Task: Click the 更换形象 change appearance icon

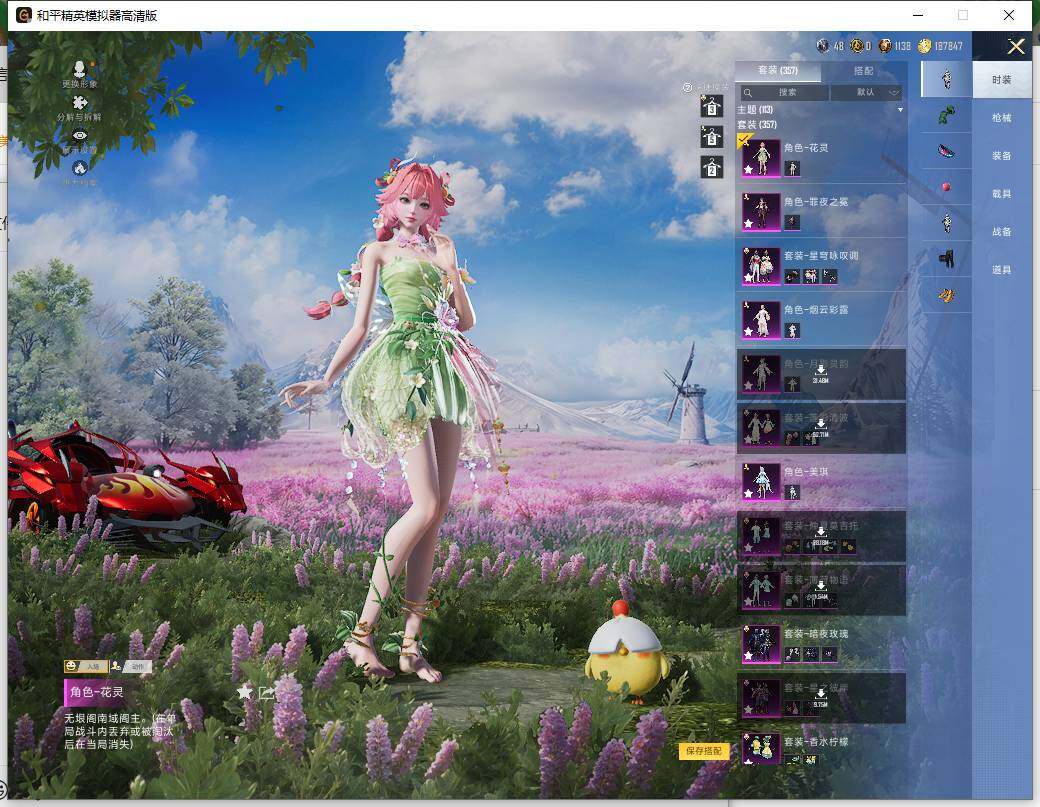Action: point(79,68)
